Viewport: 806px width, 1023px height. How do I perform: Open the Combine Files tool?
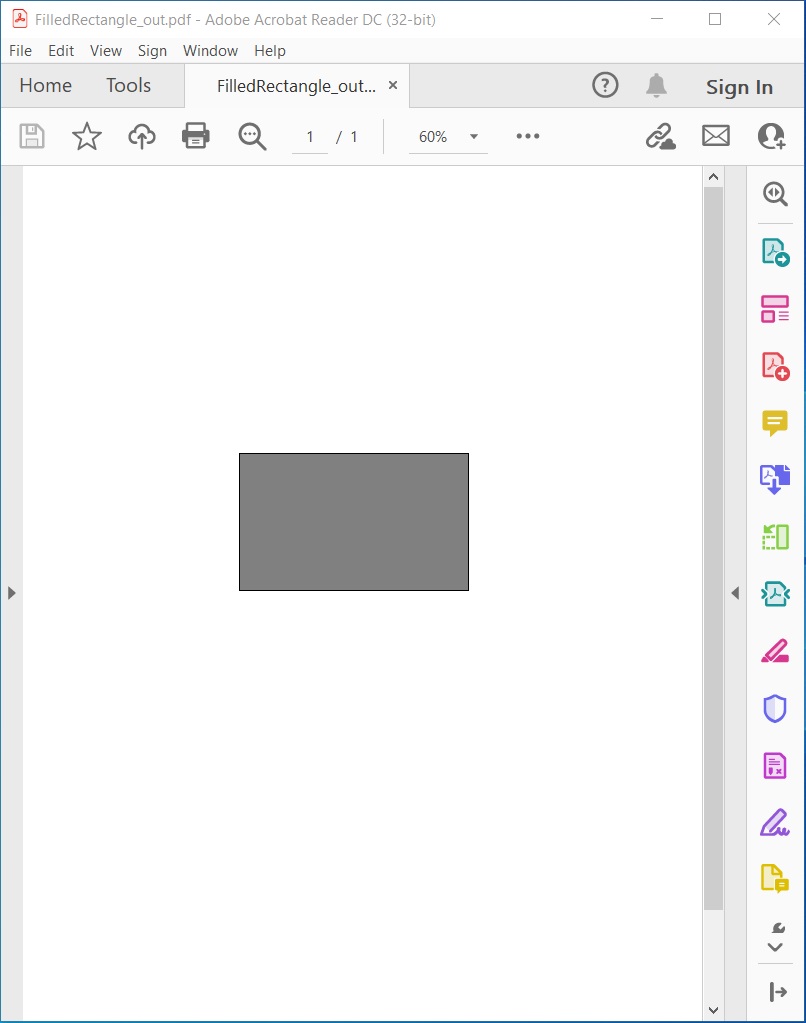[x=775, y=478]
